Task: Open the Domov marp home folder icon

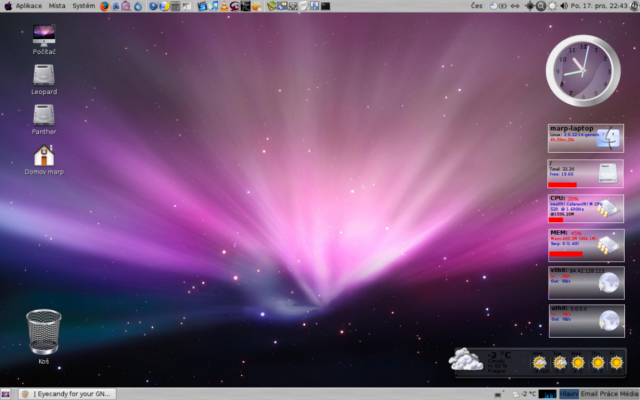Action: point(44,160)
